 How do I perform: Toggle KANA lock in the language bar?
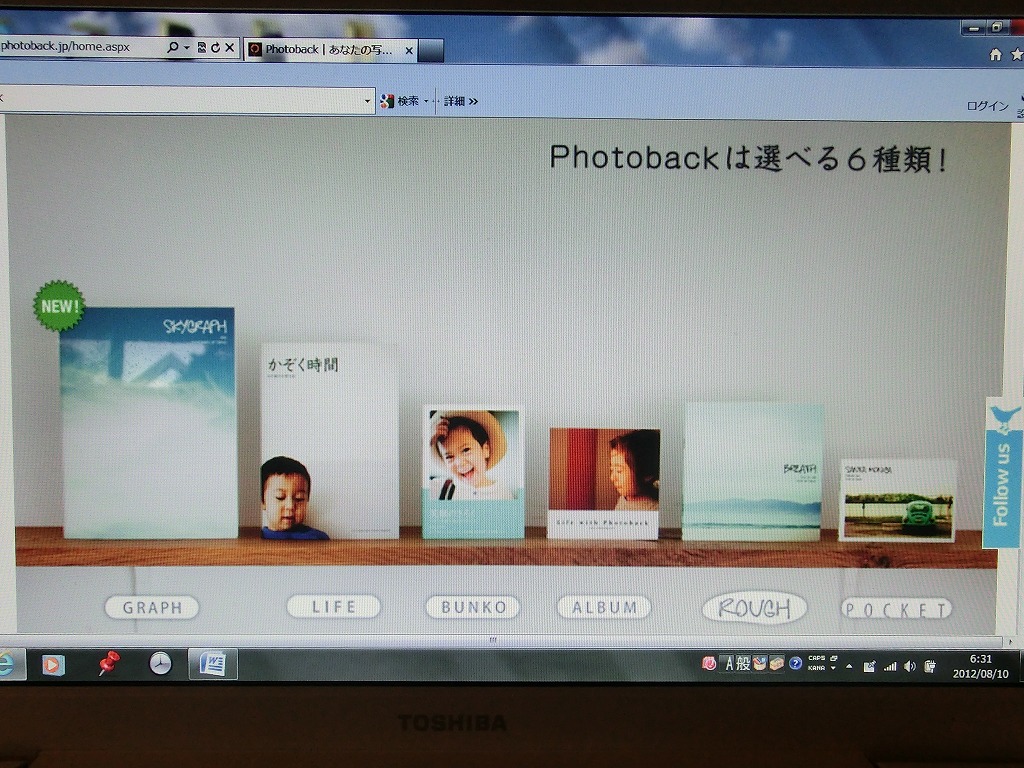[816, 668]
